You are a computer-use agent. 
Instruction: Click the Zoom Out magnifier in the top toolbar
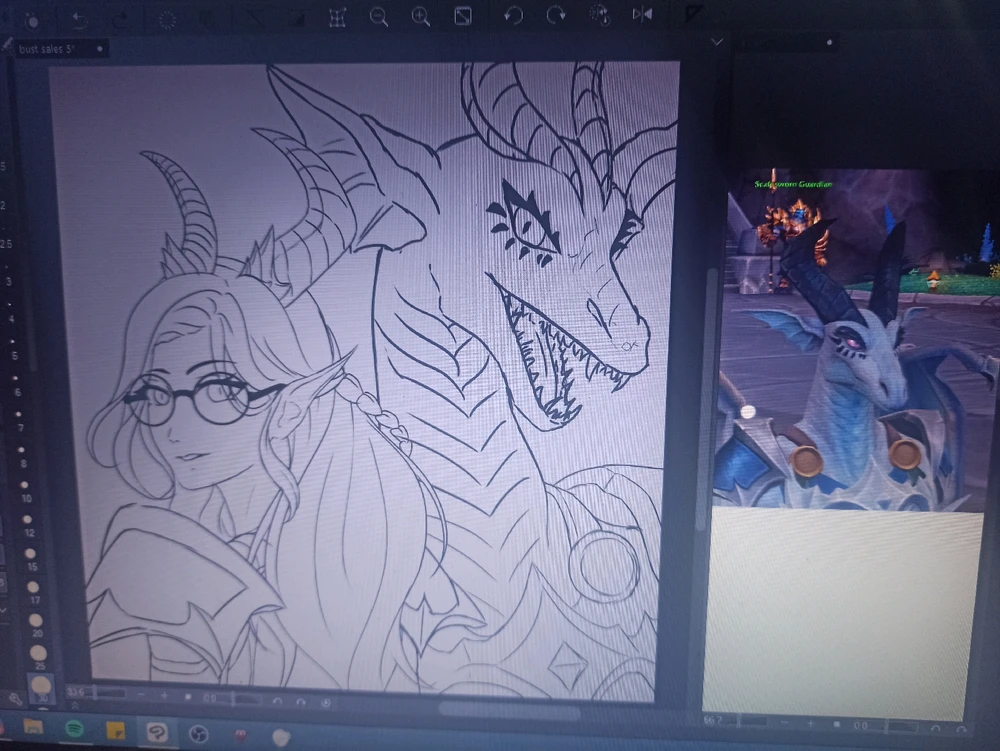click(379, 17)
